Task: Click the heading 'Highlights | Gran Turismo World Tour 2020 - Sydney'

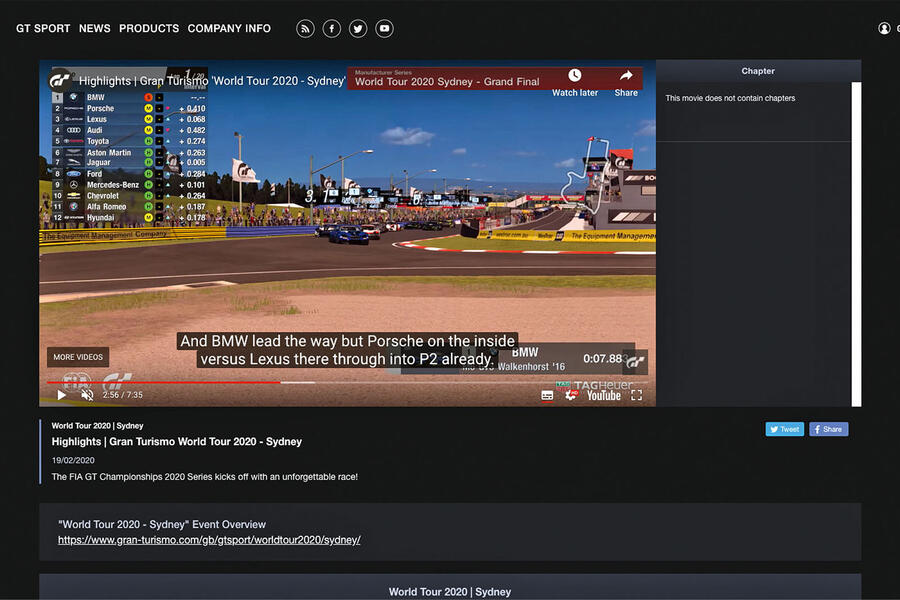Action: click(177, 442)
